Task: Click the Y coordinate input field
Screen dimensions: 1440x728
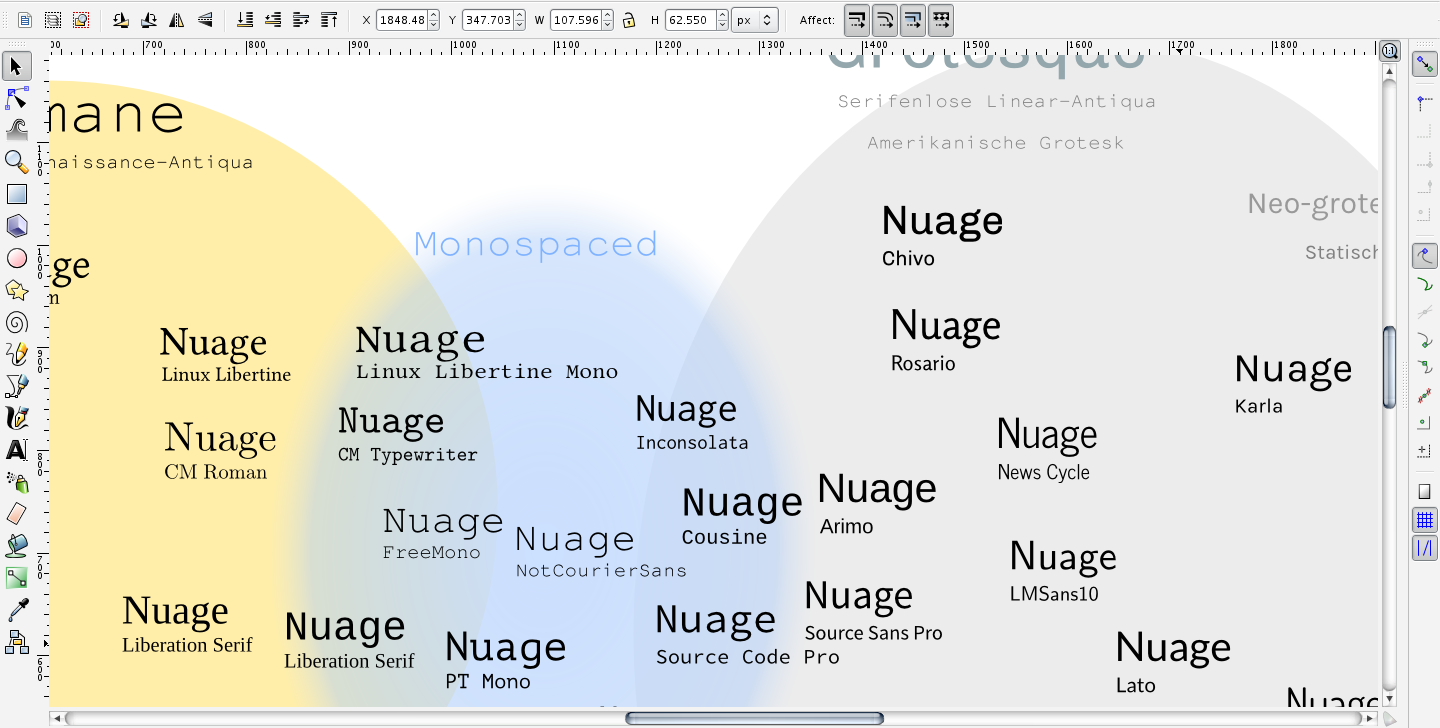Action: coord(488,20)
